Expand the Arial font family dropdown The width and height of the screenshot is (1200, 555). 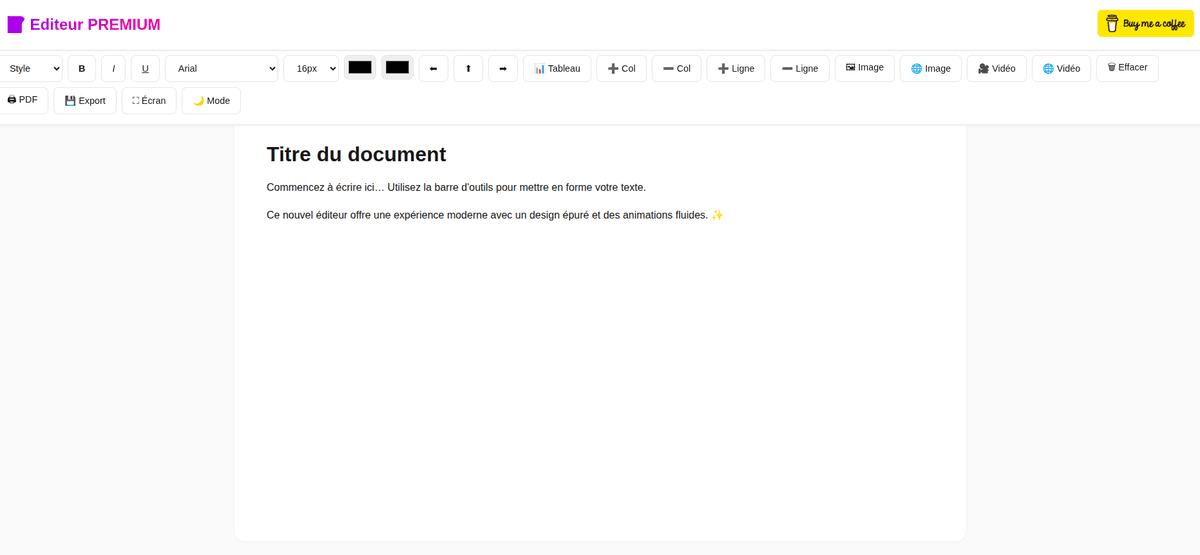tap(221, 69)
